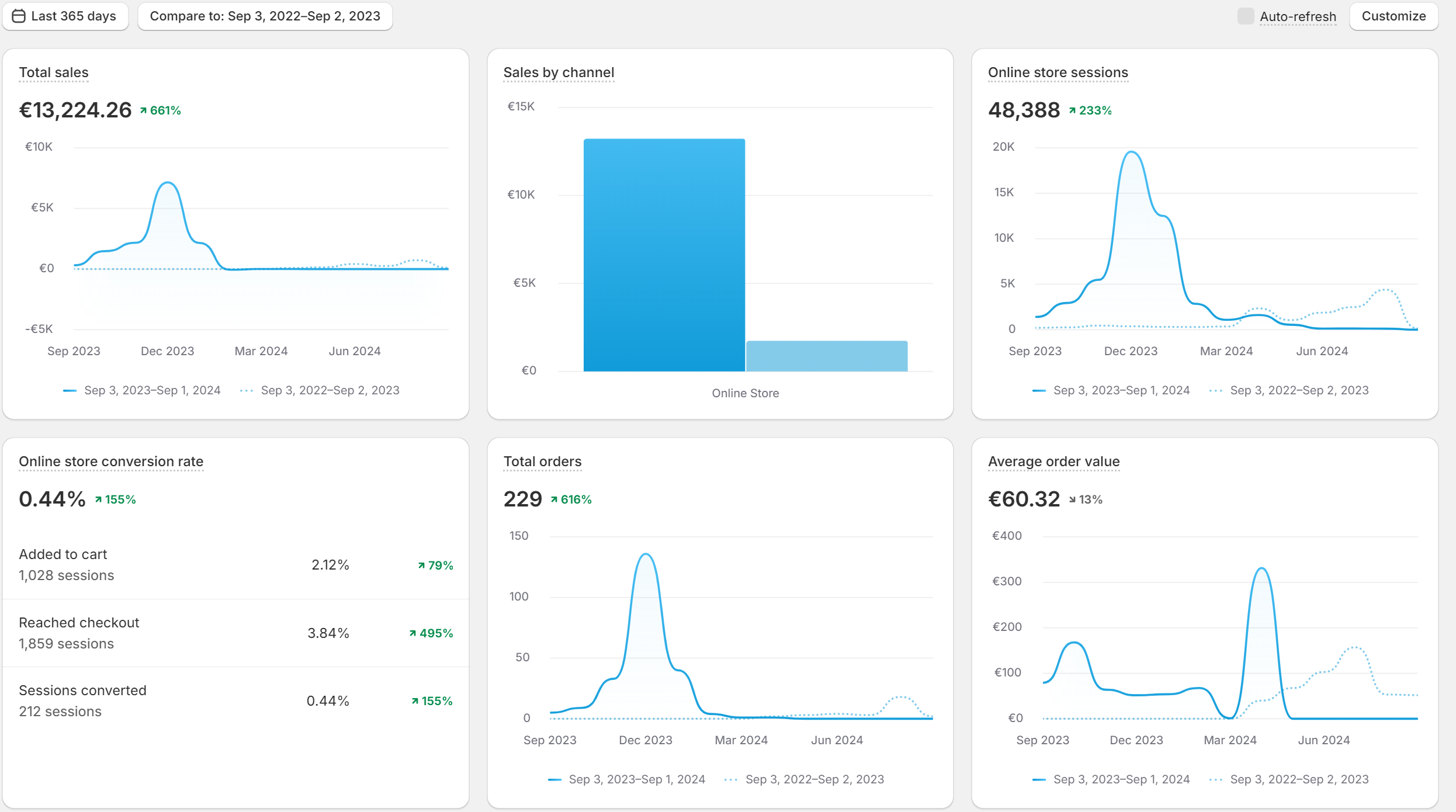The image size is (1456, 812).
Task: Click the 79% added to cart change
Action: click(x=436, y=565)
